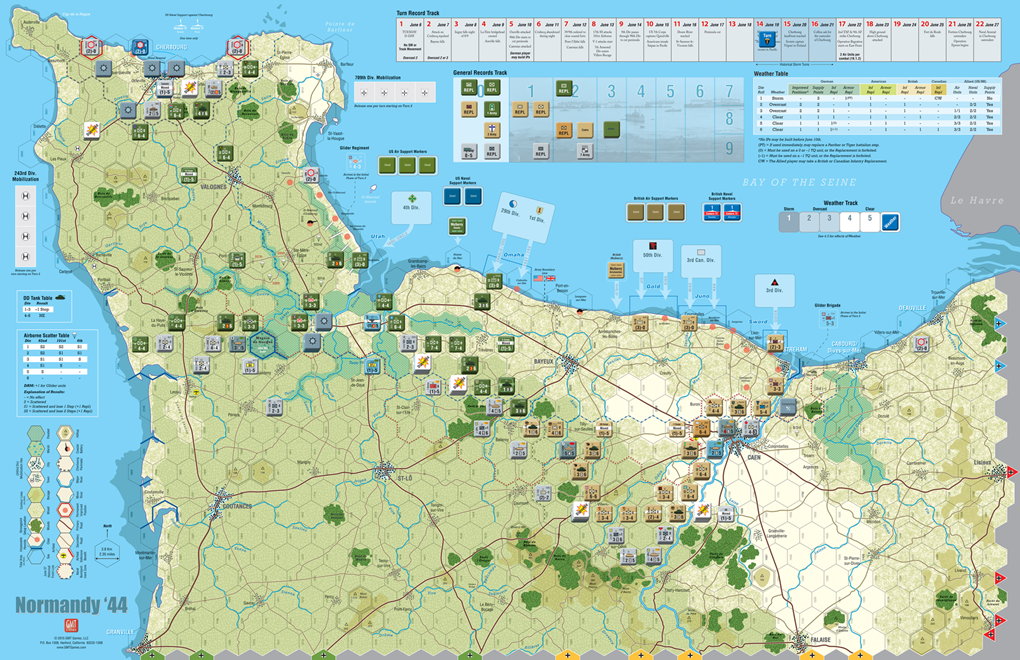Click the DD Tank Table heading
The image size is (1020, 660).
click(x=38, y=298)
